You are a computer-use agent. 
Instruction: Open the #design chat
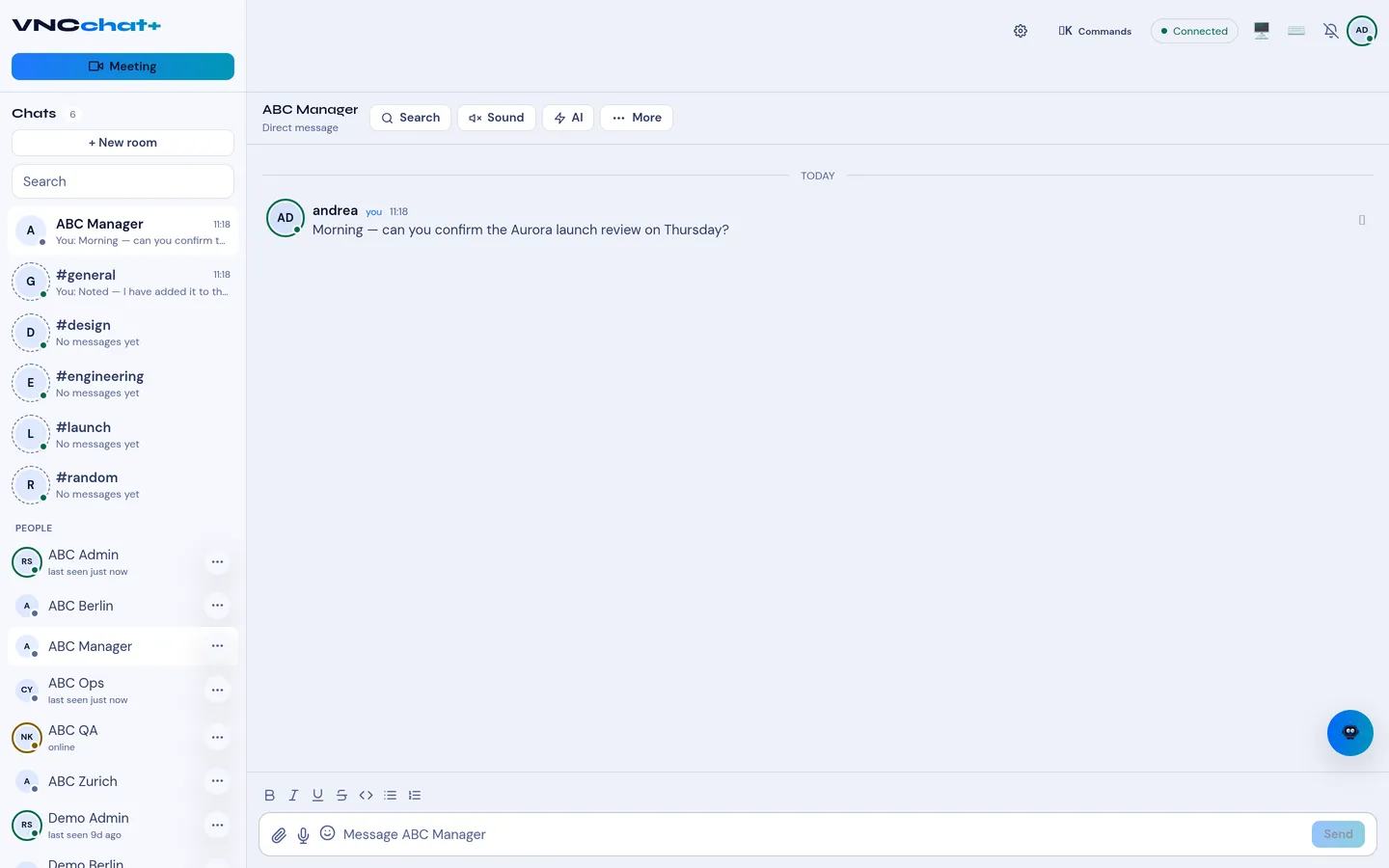pyautogui.click(x=123, y=333)
